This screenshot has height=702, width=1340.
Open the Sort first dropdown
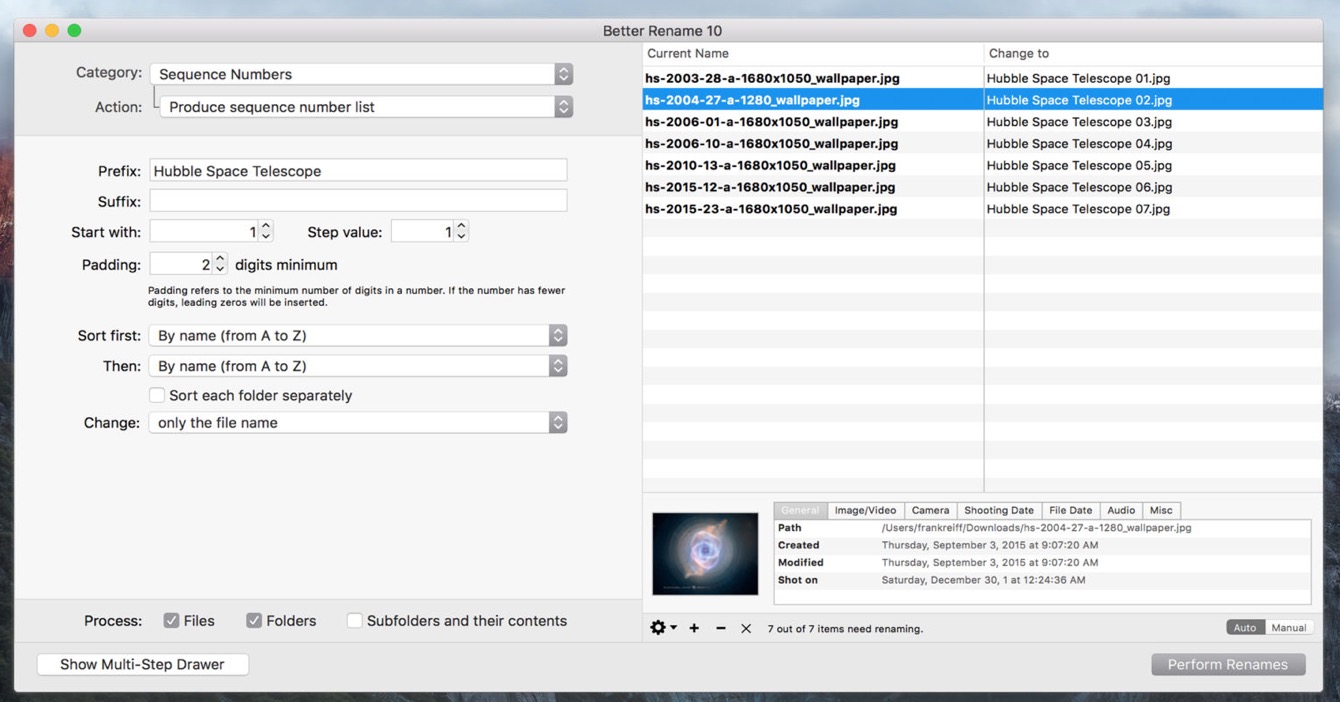[358, 335]
